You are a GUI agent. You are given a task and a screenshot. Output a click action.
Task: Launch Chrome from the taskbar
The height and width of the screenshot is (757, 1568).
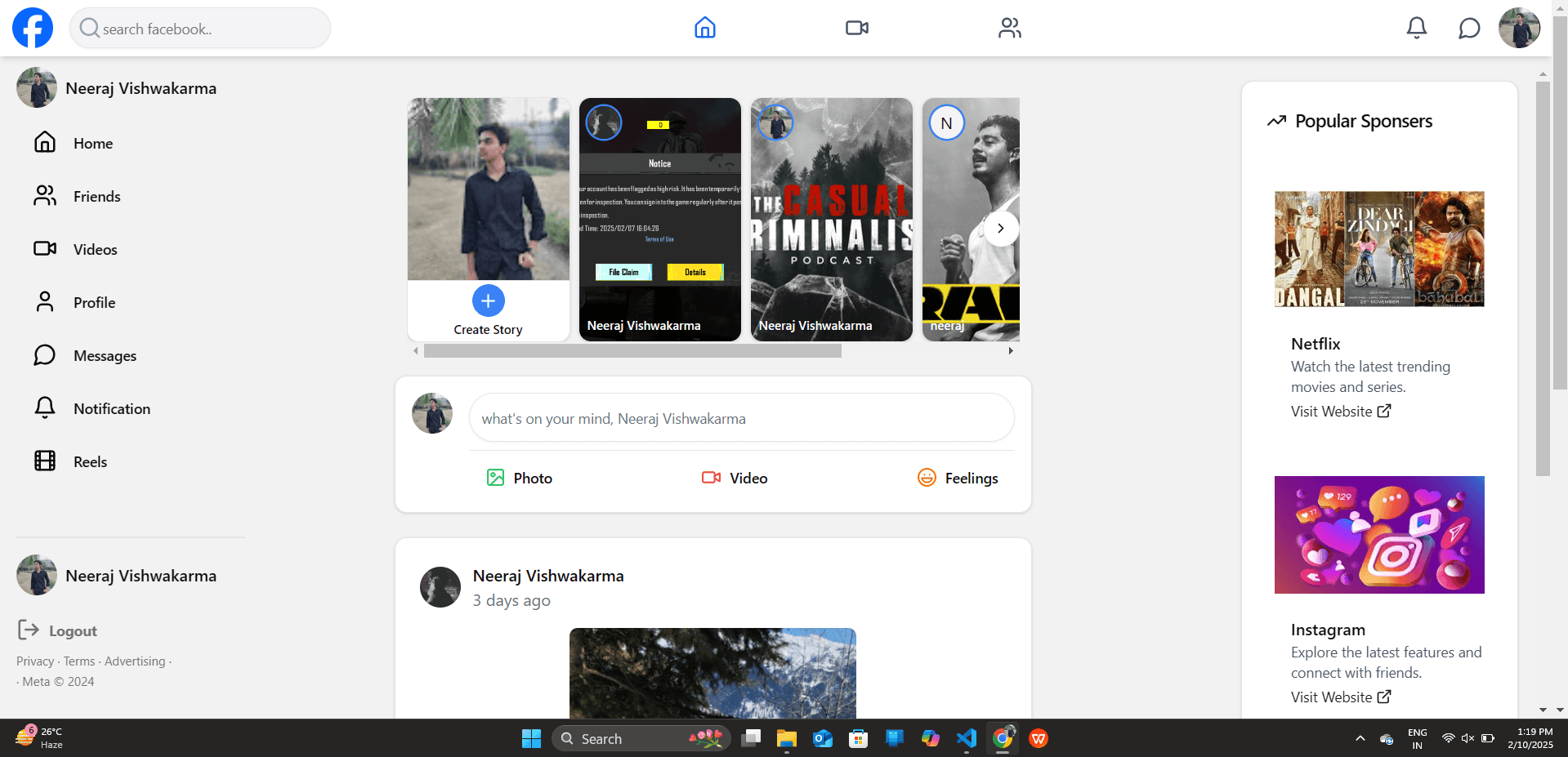point(1003,738)
